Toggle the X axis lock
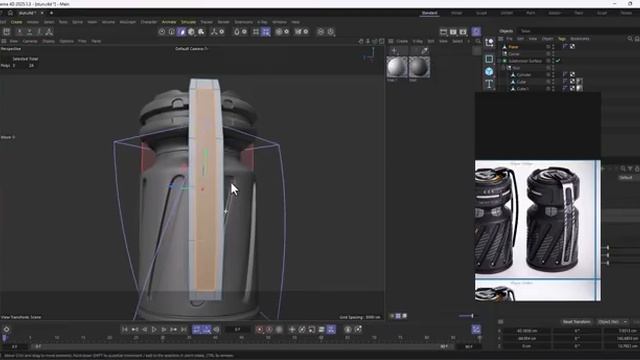Screen dimensions: 640x360 point(20,32)
